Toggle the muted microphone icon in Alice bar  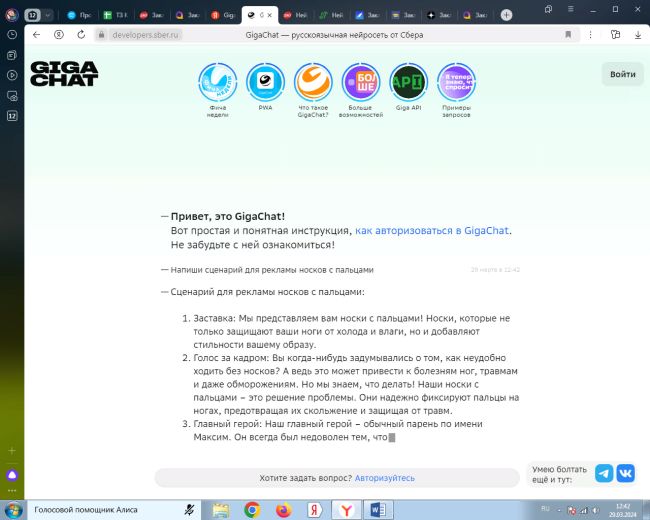click(x=189, y=510)
